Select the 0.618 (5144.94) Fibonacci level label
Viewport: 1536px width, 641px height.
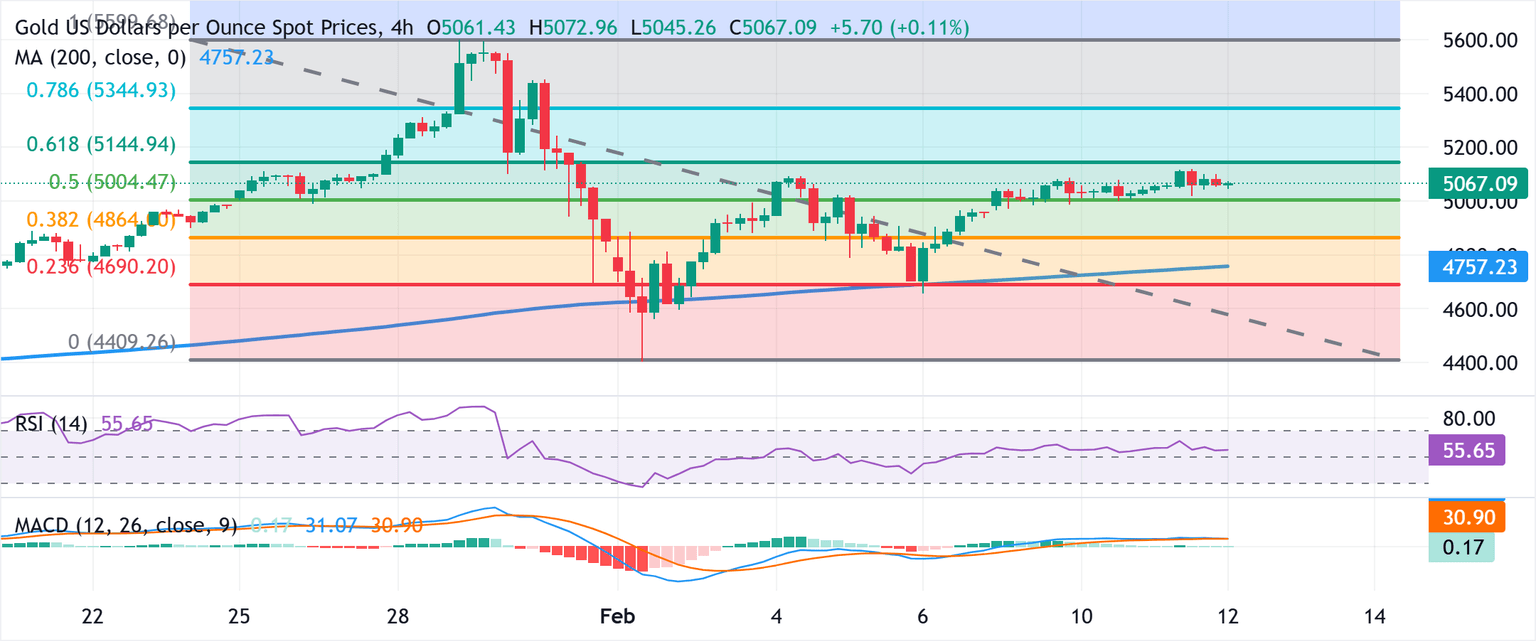point(100,145)
